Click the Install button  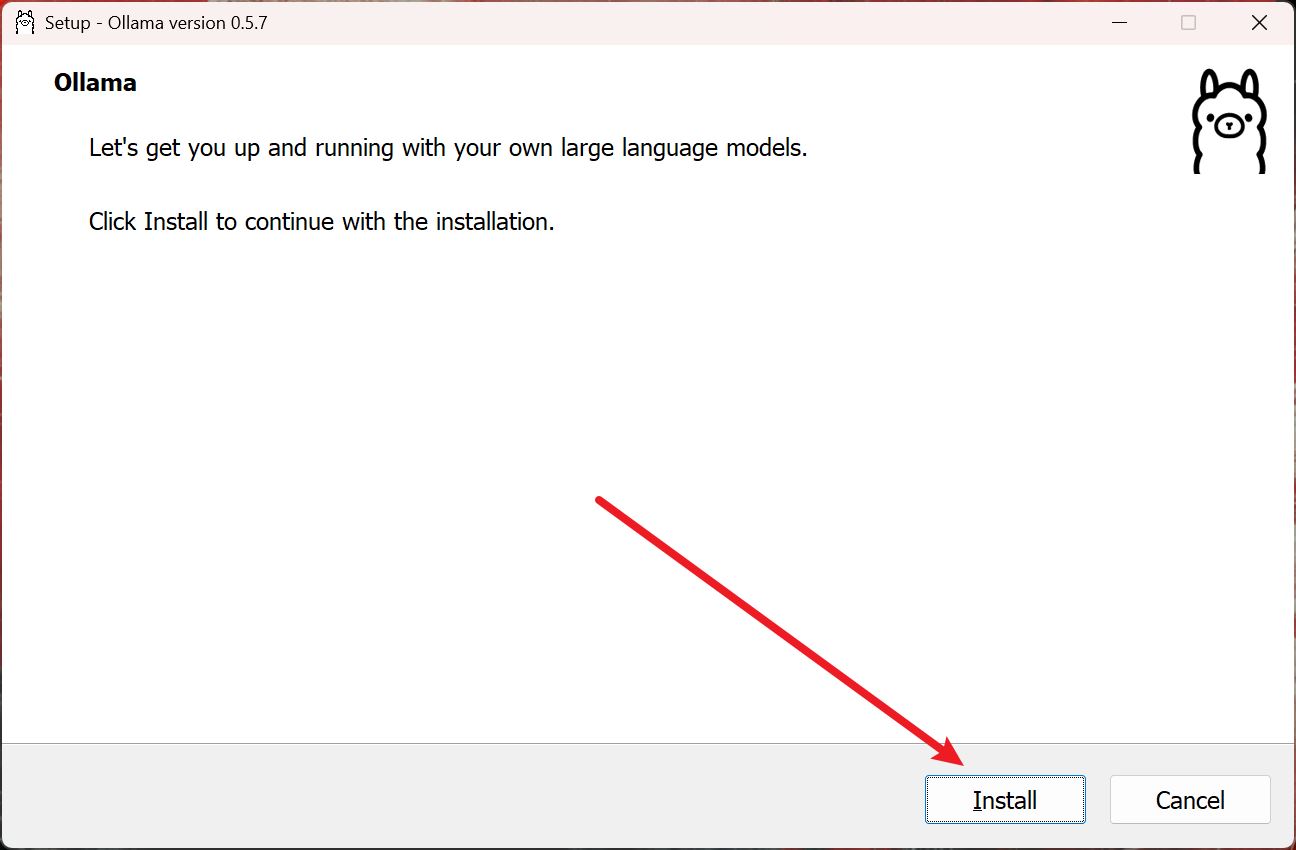point(1005,800)
